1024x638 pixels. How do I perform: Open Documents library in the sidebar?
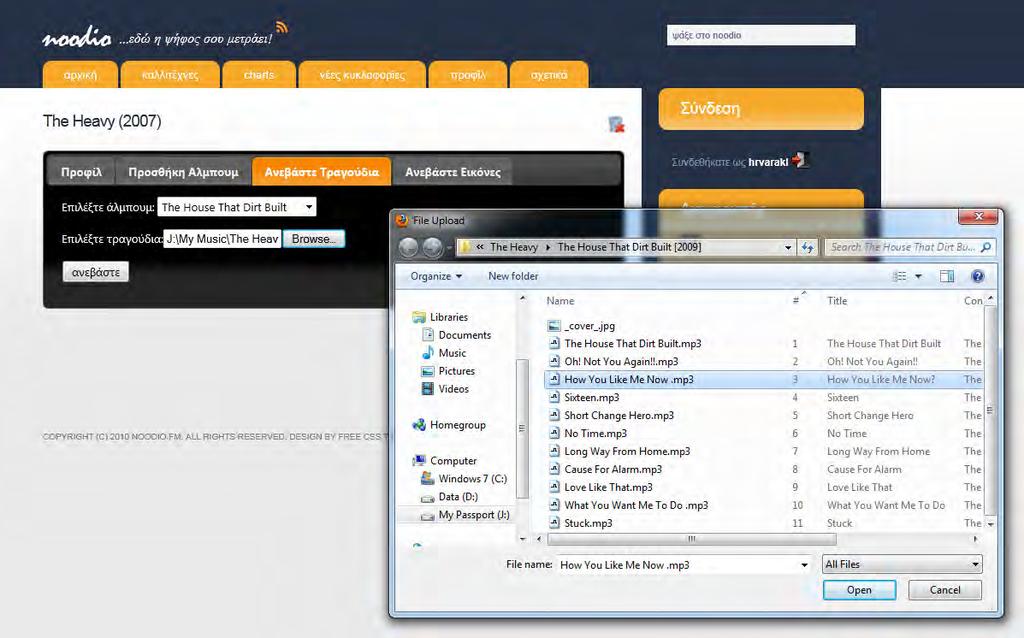point(464,335)
